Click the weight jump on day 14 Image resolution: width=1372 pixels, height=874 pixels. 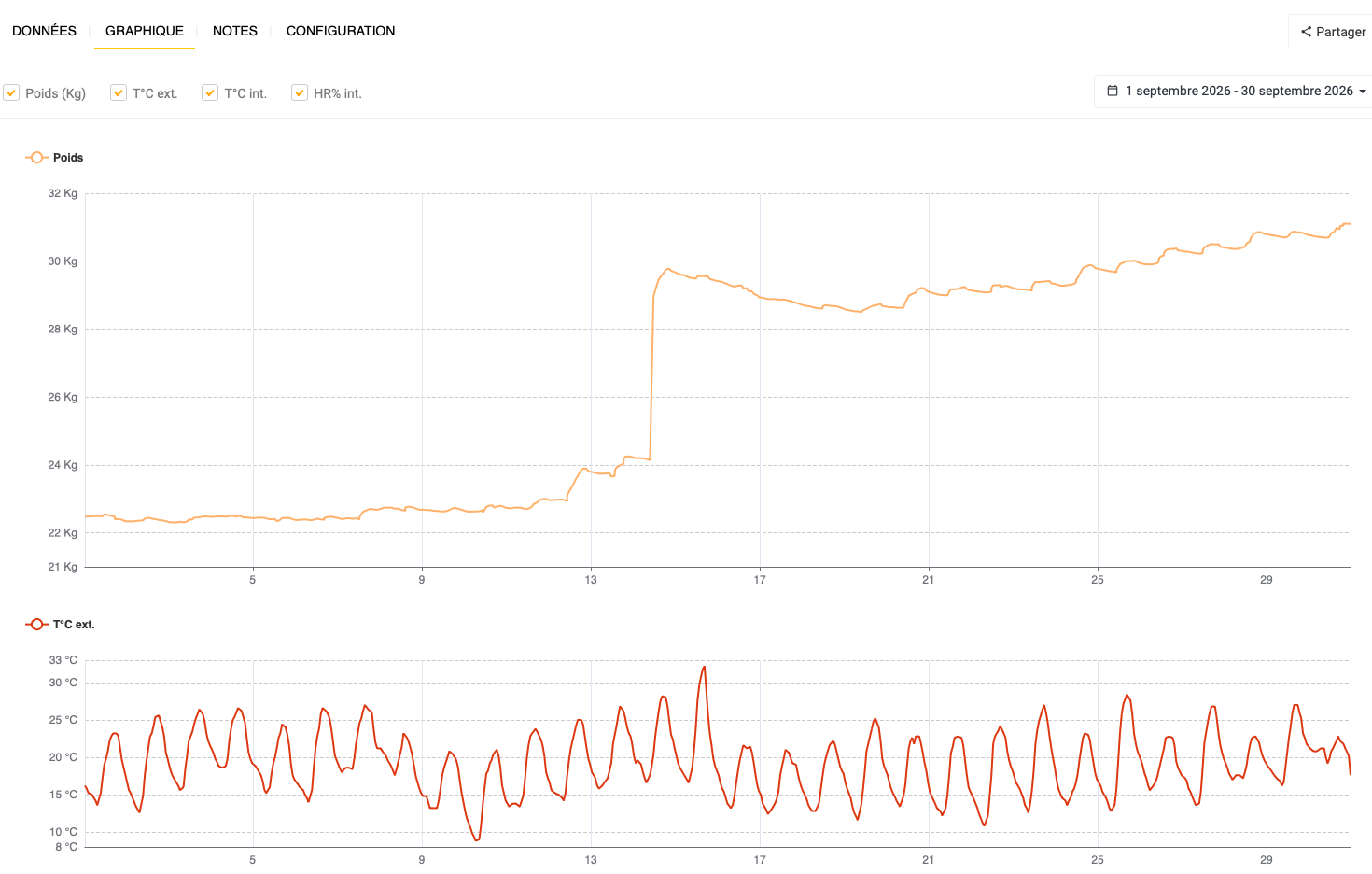click(651, 378)
